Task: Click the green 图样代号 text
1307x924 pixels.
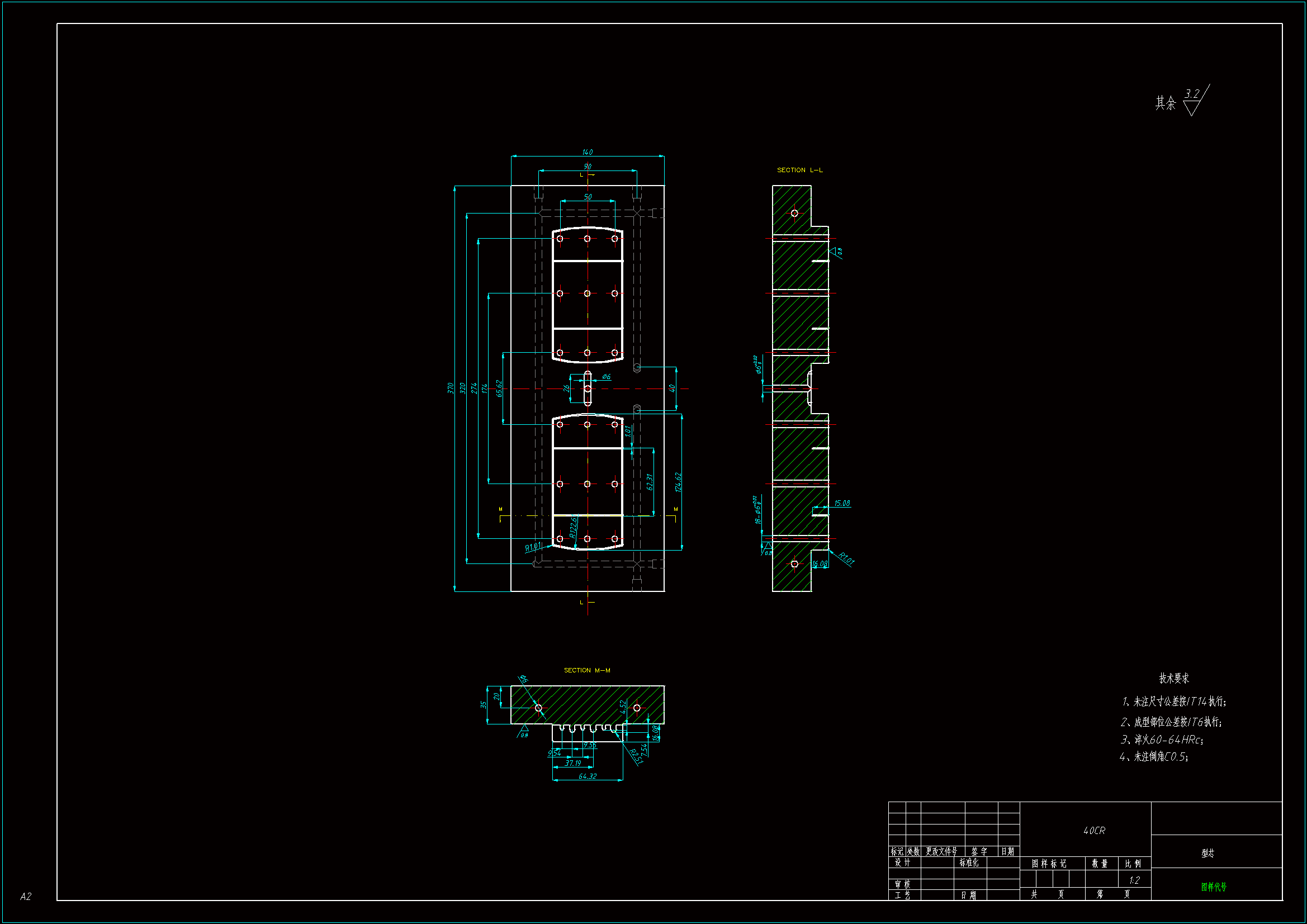Action: tap(1213, 887)
